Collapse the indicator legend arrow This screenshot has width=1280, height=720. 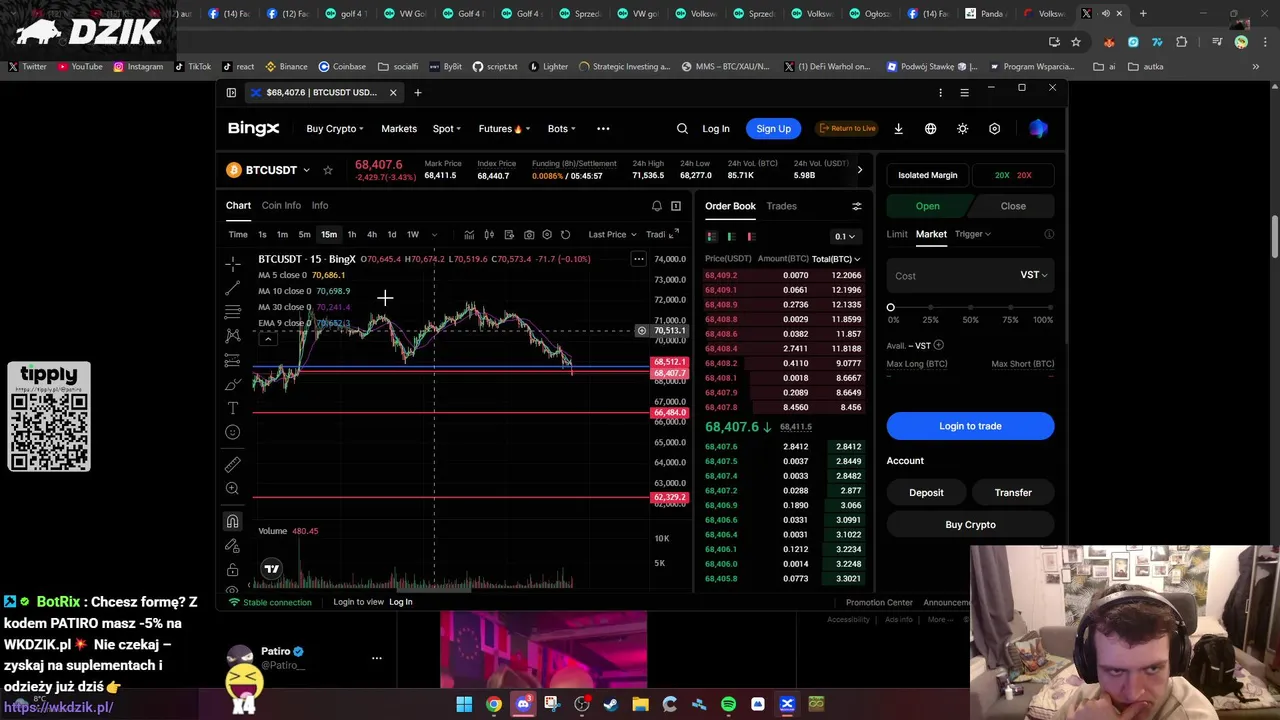[268, 339]
